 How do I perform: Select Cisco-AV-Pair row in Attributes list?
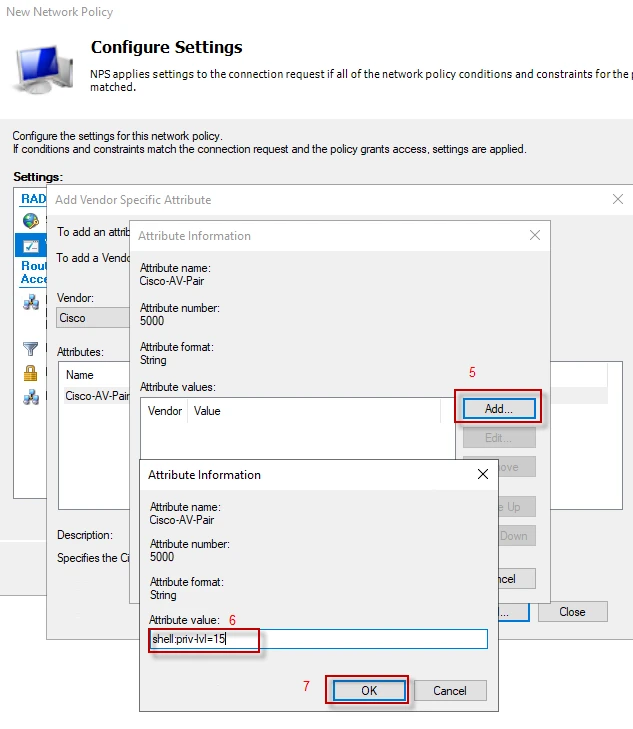[x=97, y=396]
